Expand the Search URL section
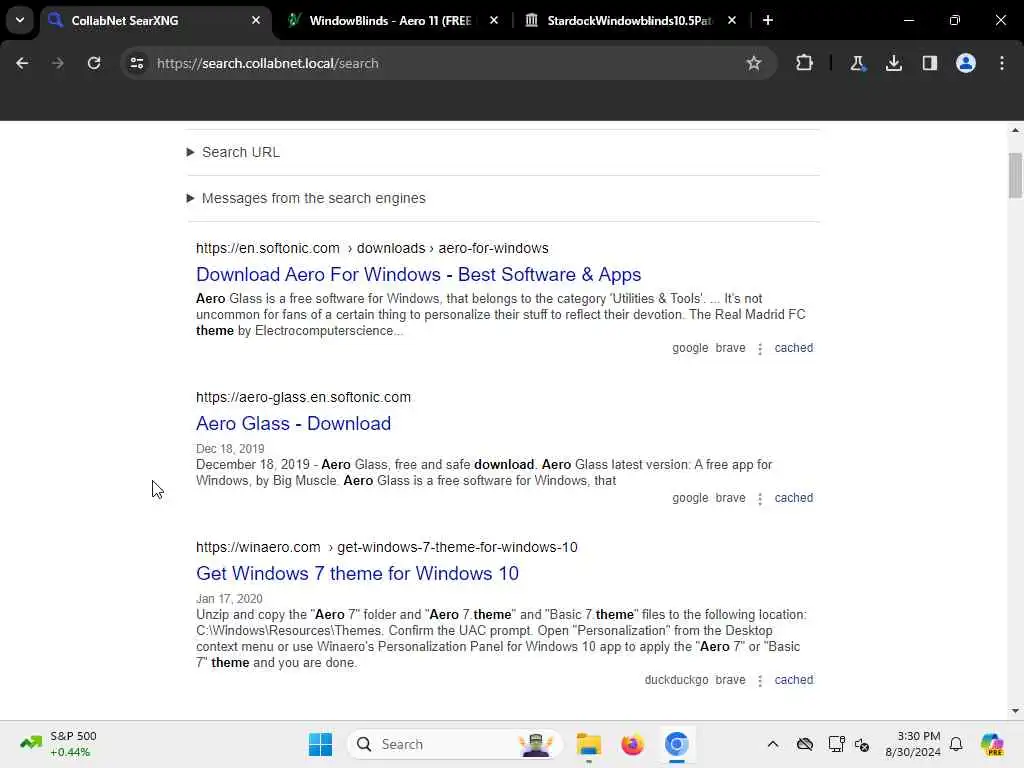 pos(233,152)
